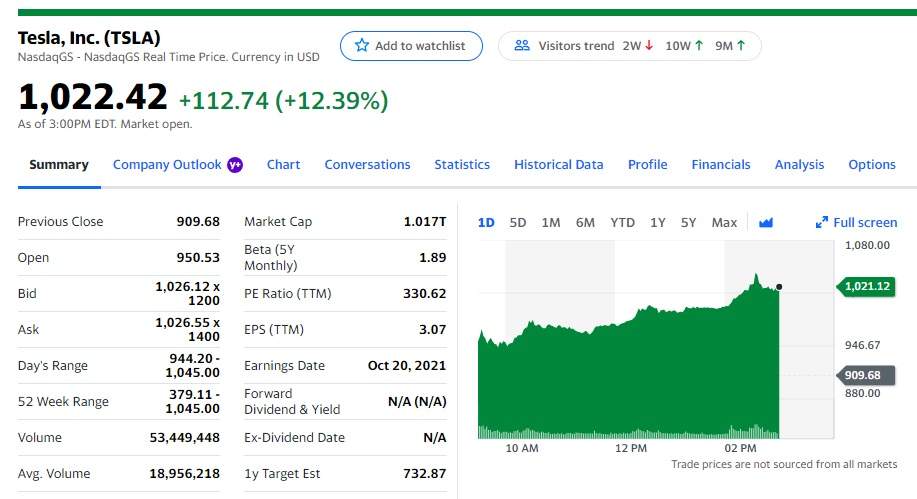Click the star icon in Add to watchlist
The image size is (917, 499).
click(x=362, y=45)
